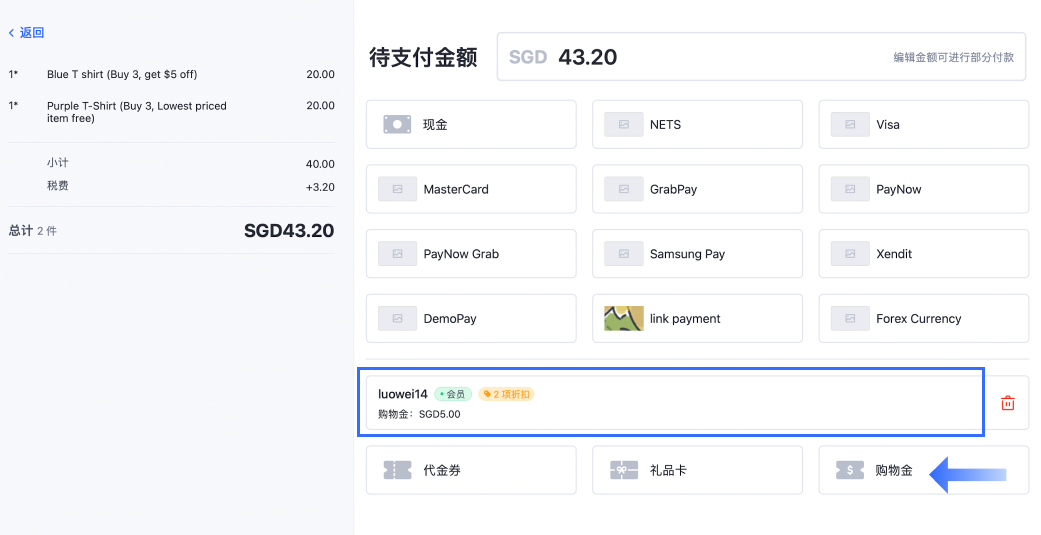Click the voucher ticket icon
This screenshot has width=1041, height=535.
click(397, 470)
